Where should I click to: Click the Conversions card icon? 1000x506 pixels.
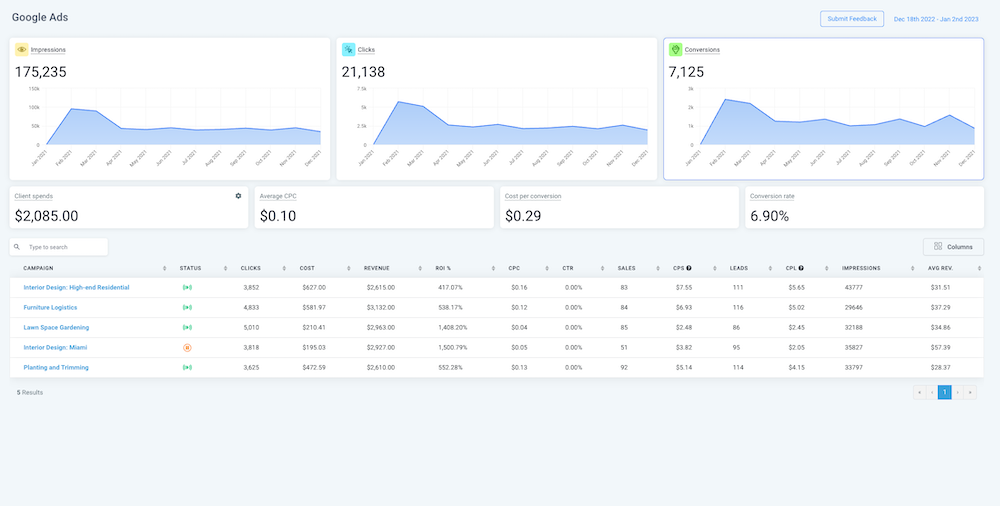[675, 49]
